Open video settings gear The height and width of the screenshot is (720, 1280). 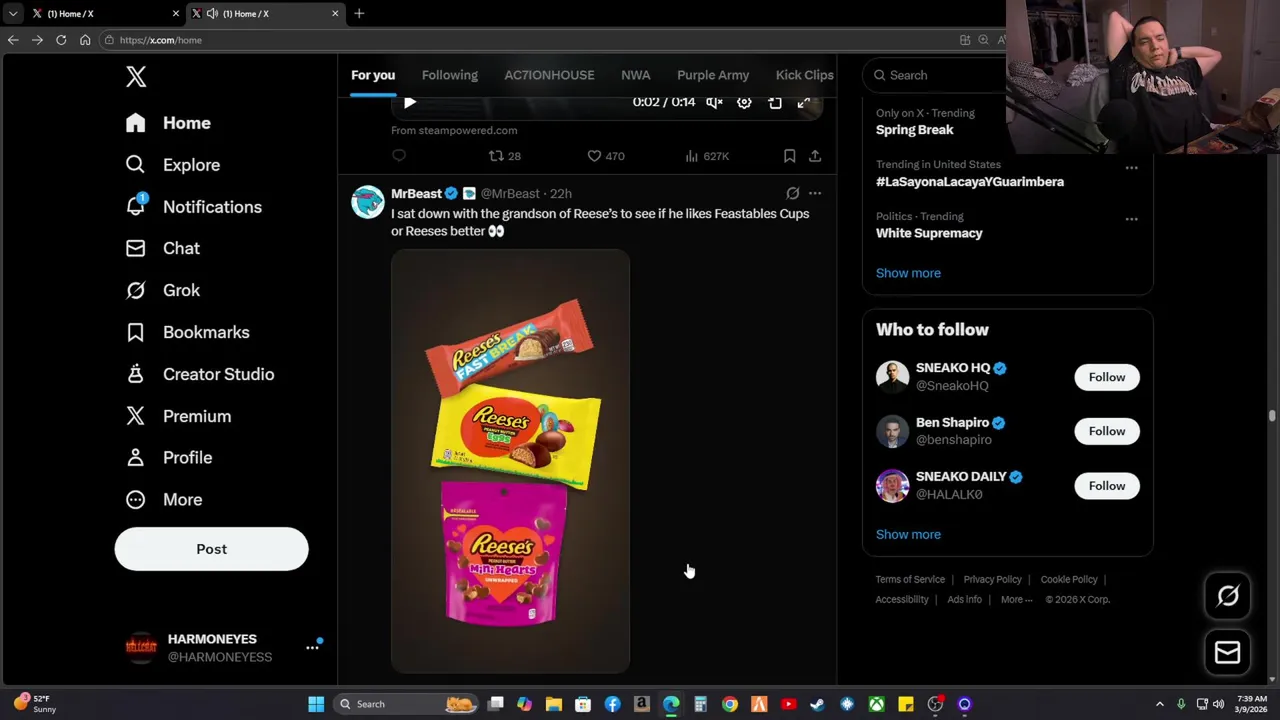point(744,102)
